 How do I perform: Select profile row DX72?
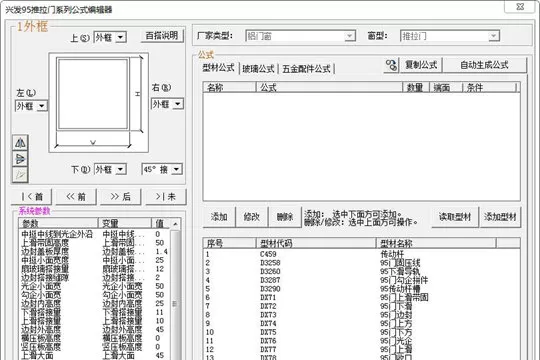[x=361, y=306]
